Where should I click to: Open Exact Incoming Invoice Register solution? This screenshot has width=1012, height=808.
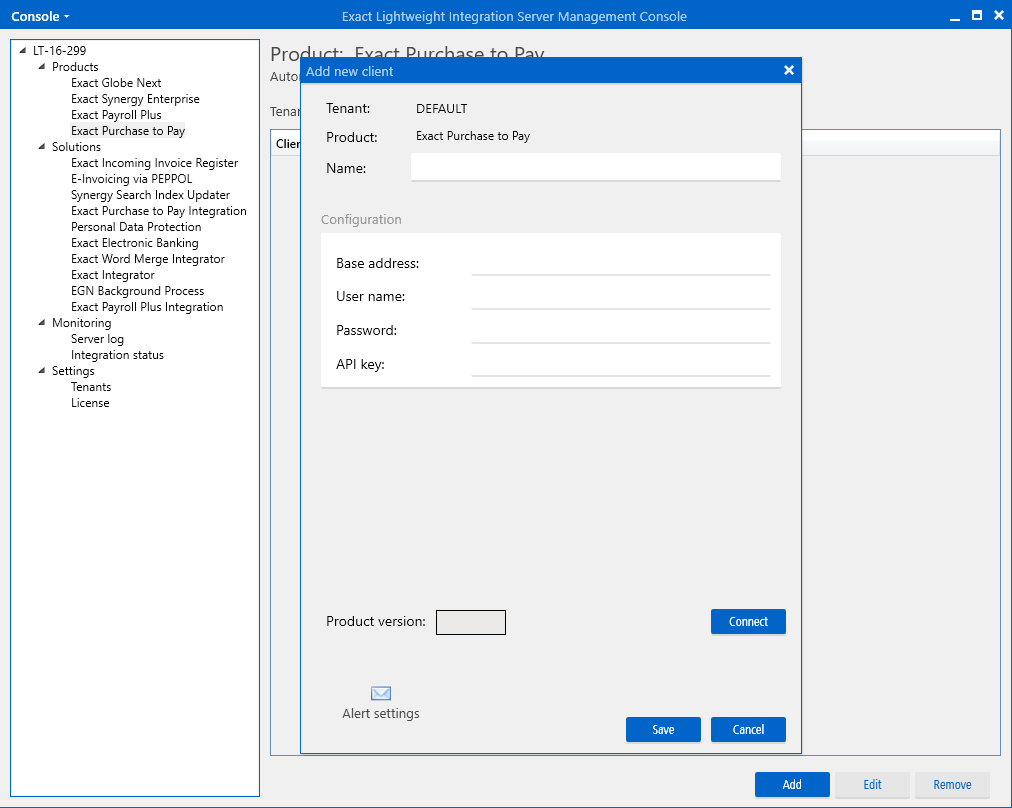[154, 163]
